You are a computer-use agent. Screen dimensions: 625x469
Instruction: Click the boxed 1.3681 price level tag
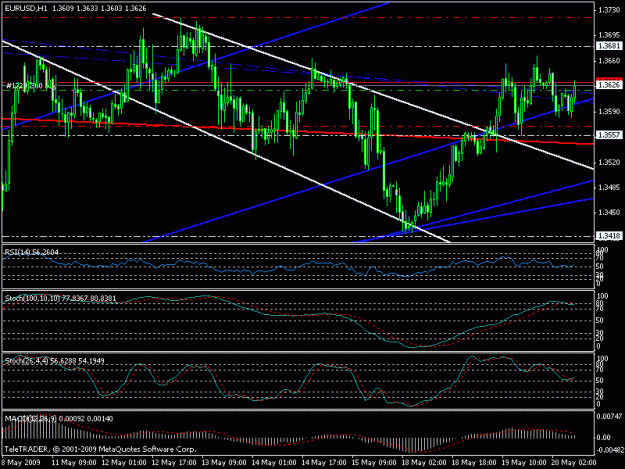click(609, 46)
